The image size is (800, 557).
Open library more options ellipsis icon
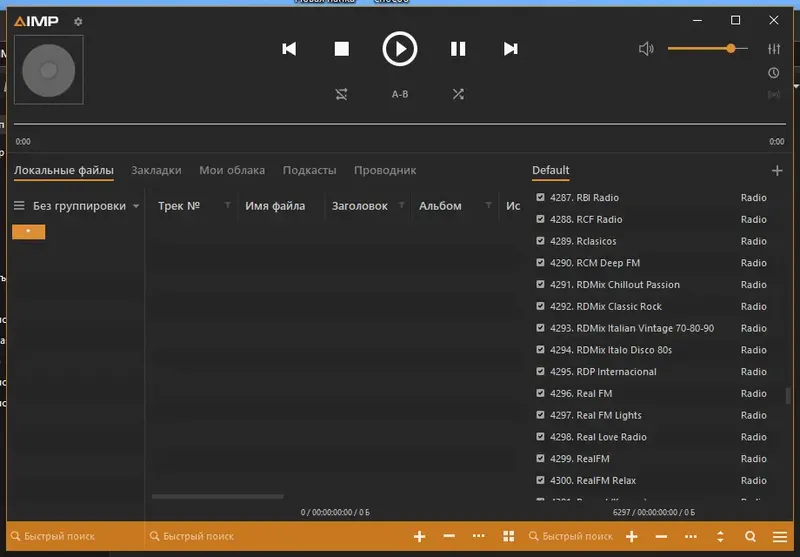coord(479,536)
